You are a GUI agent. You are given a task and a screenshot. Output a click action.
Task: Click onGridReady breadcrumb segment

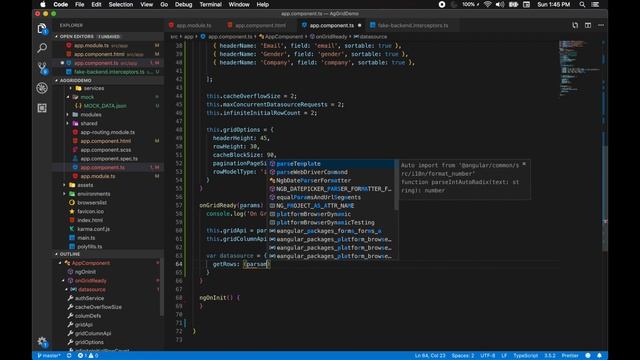click(x=328, y=37)
